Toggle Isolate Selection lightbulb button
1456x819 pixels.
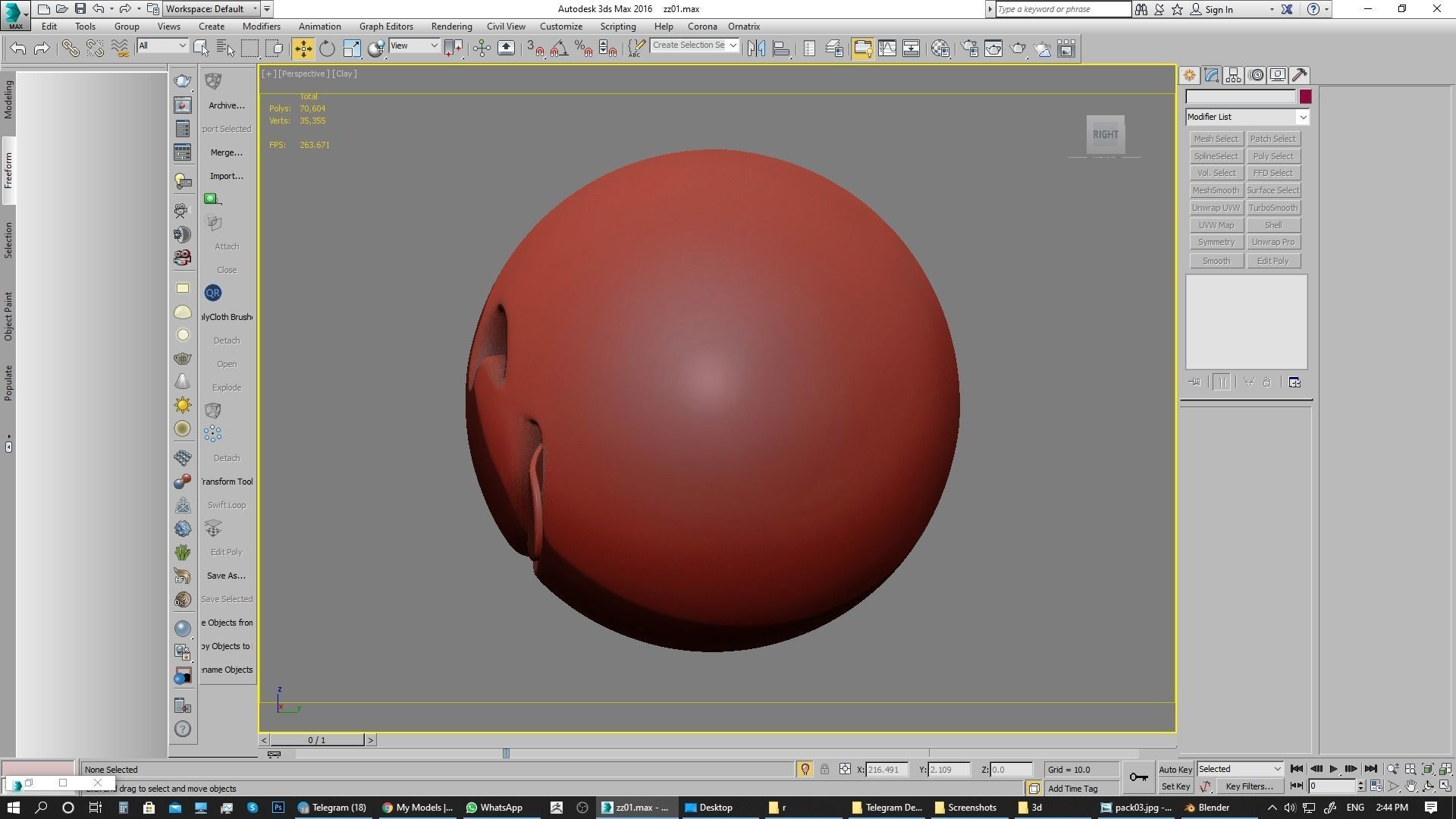pos(805,769)
